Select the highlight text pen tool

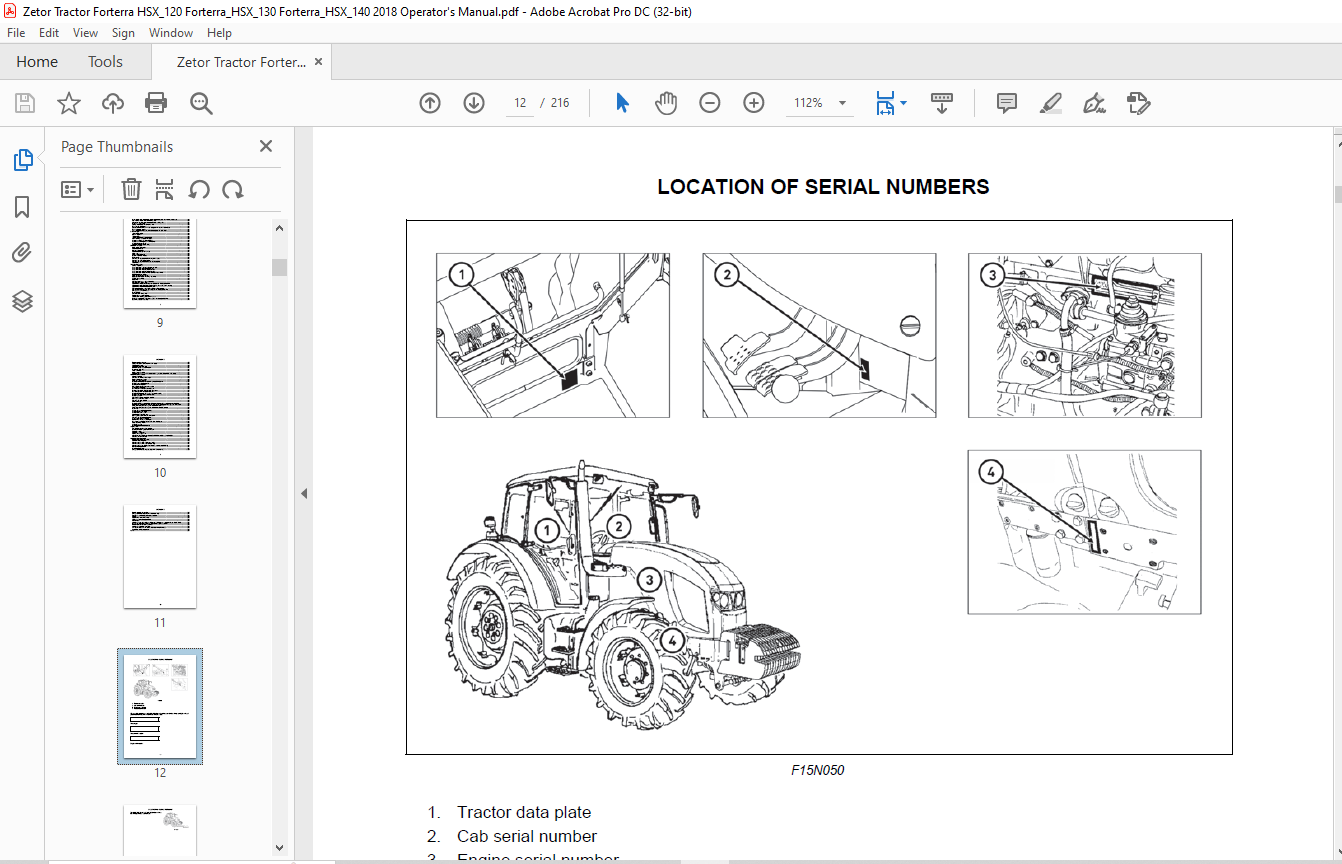[1050, 103]
